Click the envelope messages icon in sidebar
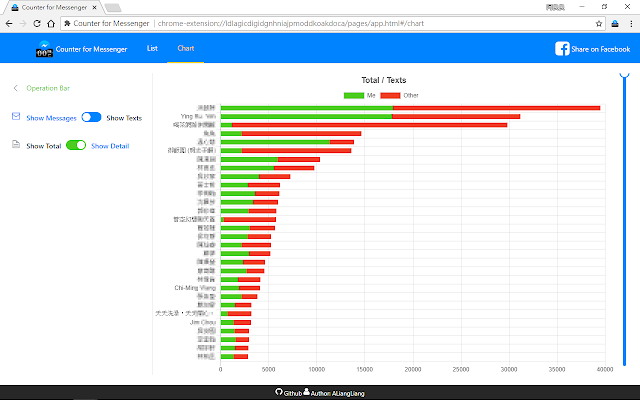640x400 pixels. tap(16, 117)
